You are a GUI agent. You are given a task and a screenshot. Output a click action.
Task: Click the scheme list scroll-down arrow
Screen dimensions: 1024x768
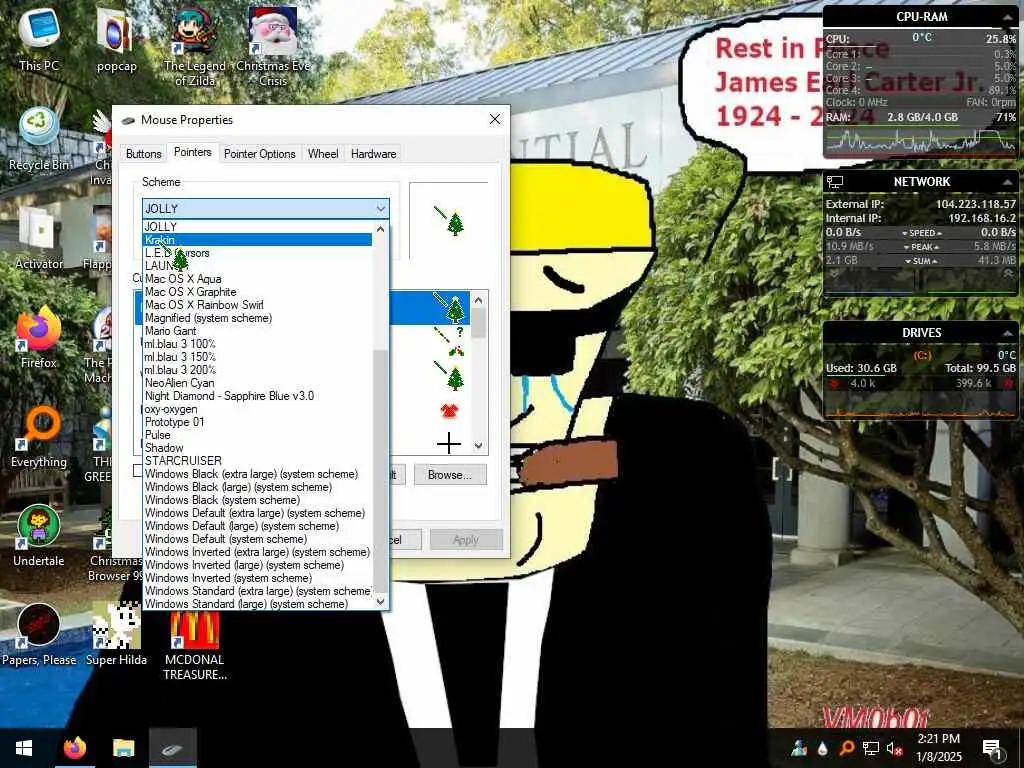[381, 602]
